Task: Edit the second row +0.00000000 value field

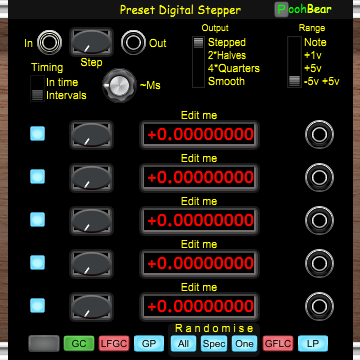Action: click(199, 177)
